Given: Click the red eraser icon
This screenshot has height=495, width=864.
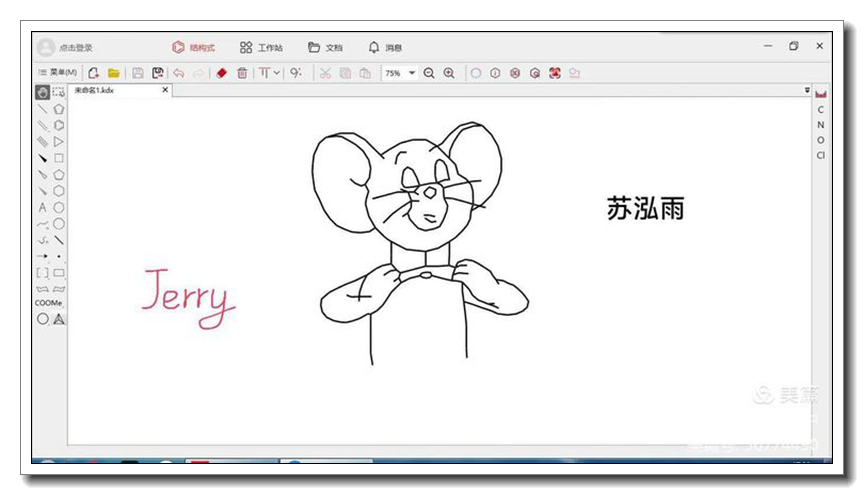Looking at the screenshot, I should click(222, 73).
